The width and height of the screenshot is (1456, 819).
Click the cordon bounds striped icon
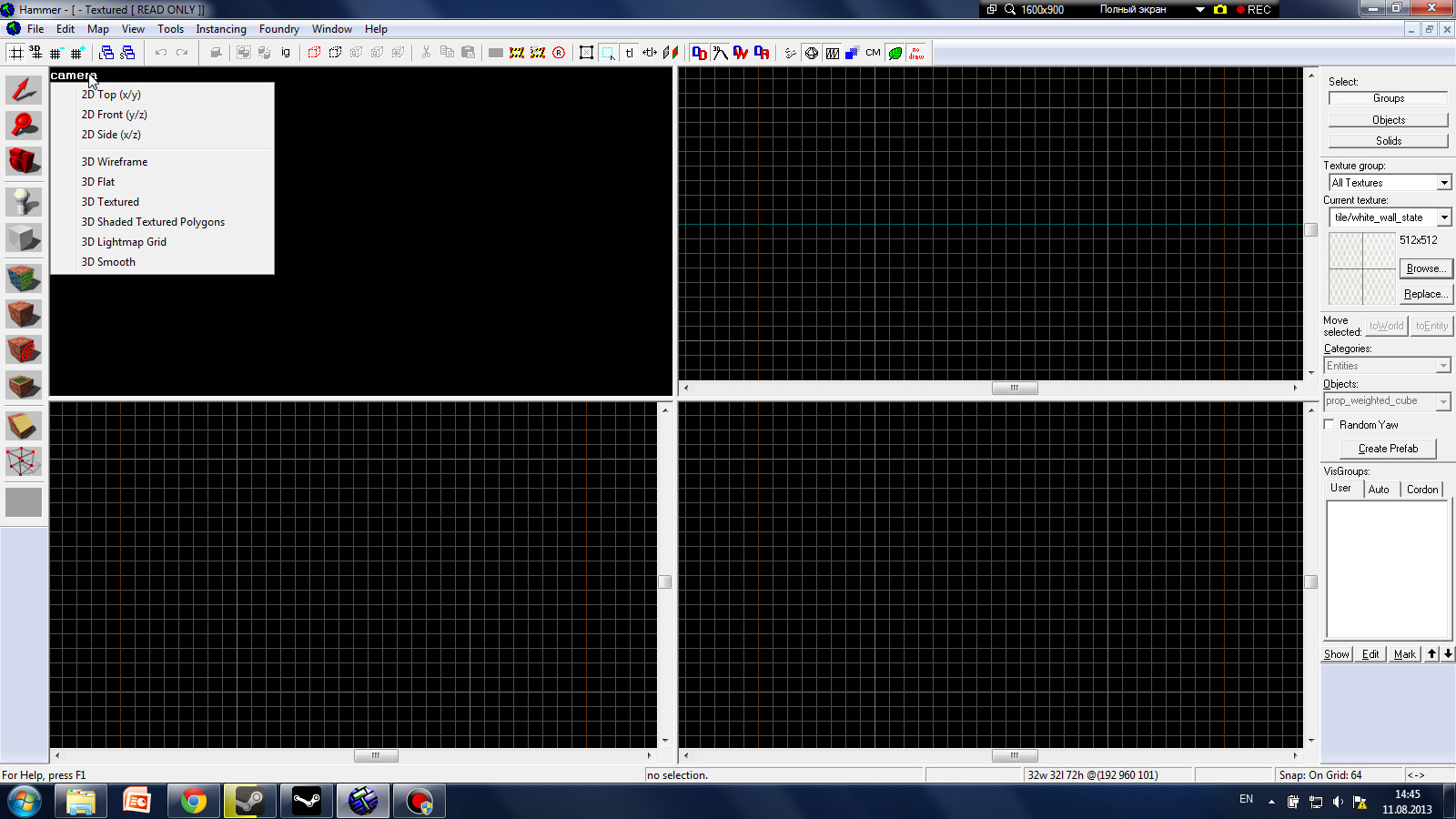[517, 53]
